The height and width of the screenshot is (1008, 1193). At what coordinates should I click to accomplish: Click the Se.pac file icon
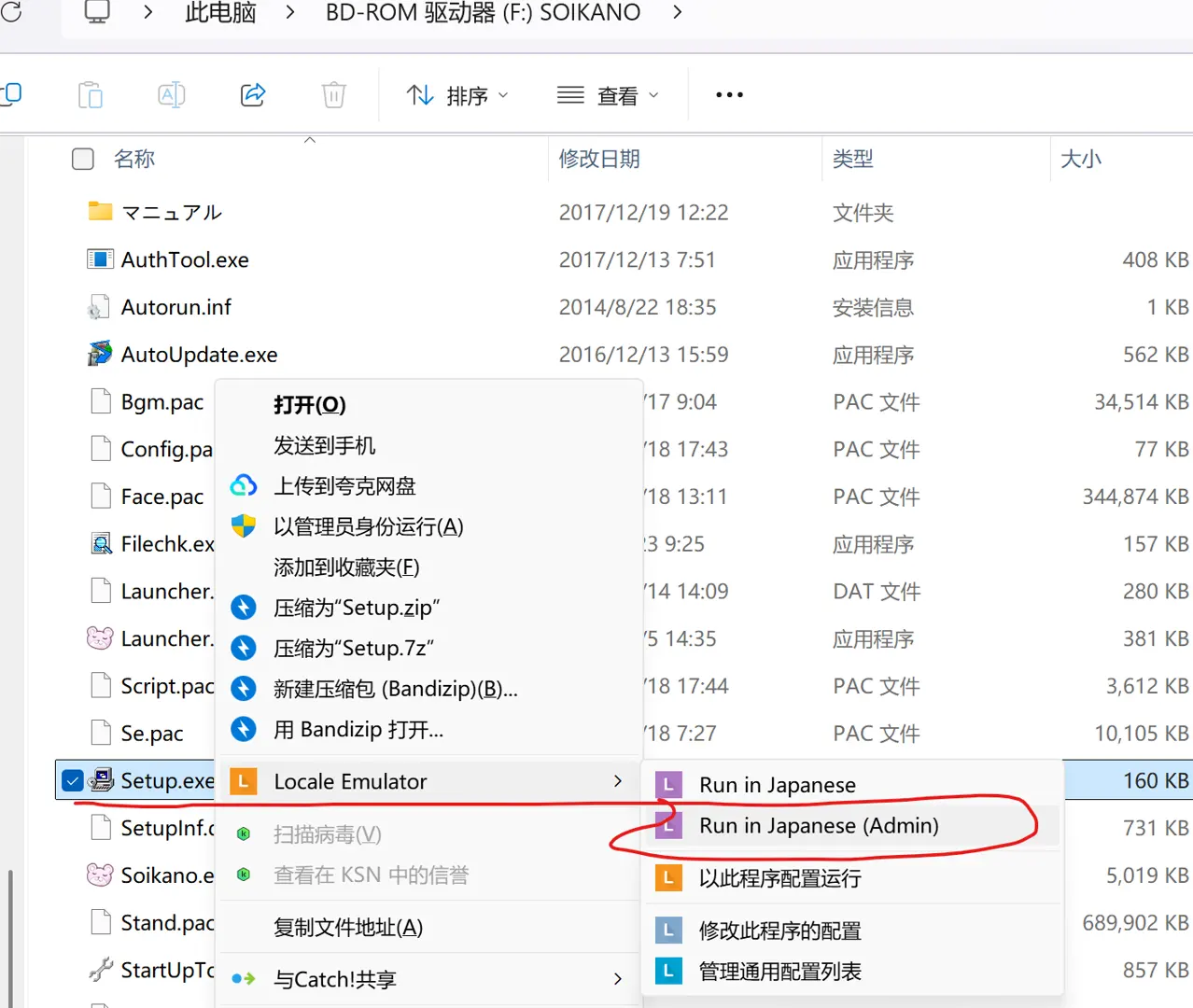(101, 733)
